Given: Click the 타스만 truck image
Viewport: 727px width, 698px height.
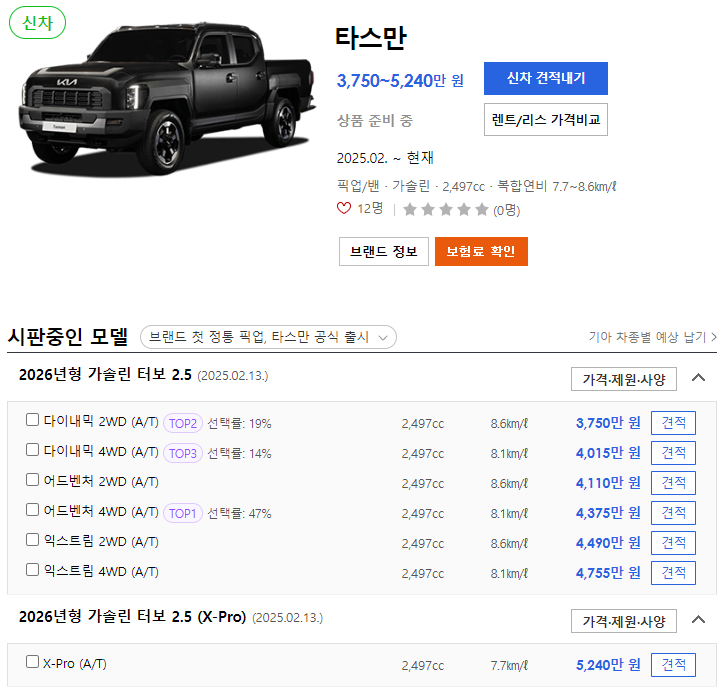Looking at the screenshot, I should pyautogui.click(x=168, y=98).
